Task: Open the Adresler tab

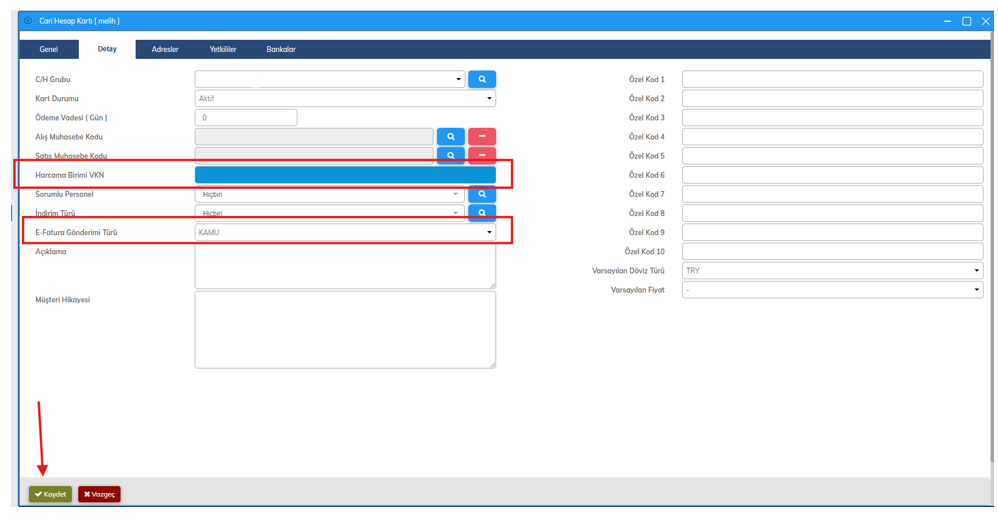Action: click(x=165, y=49)
